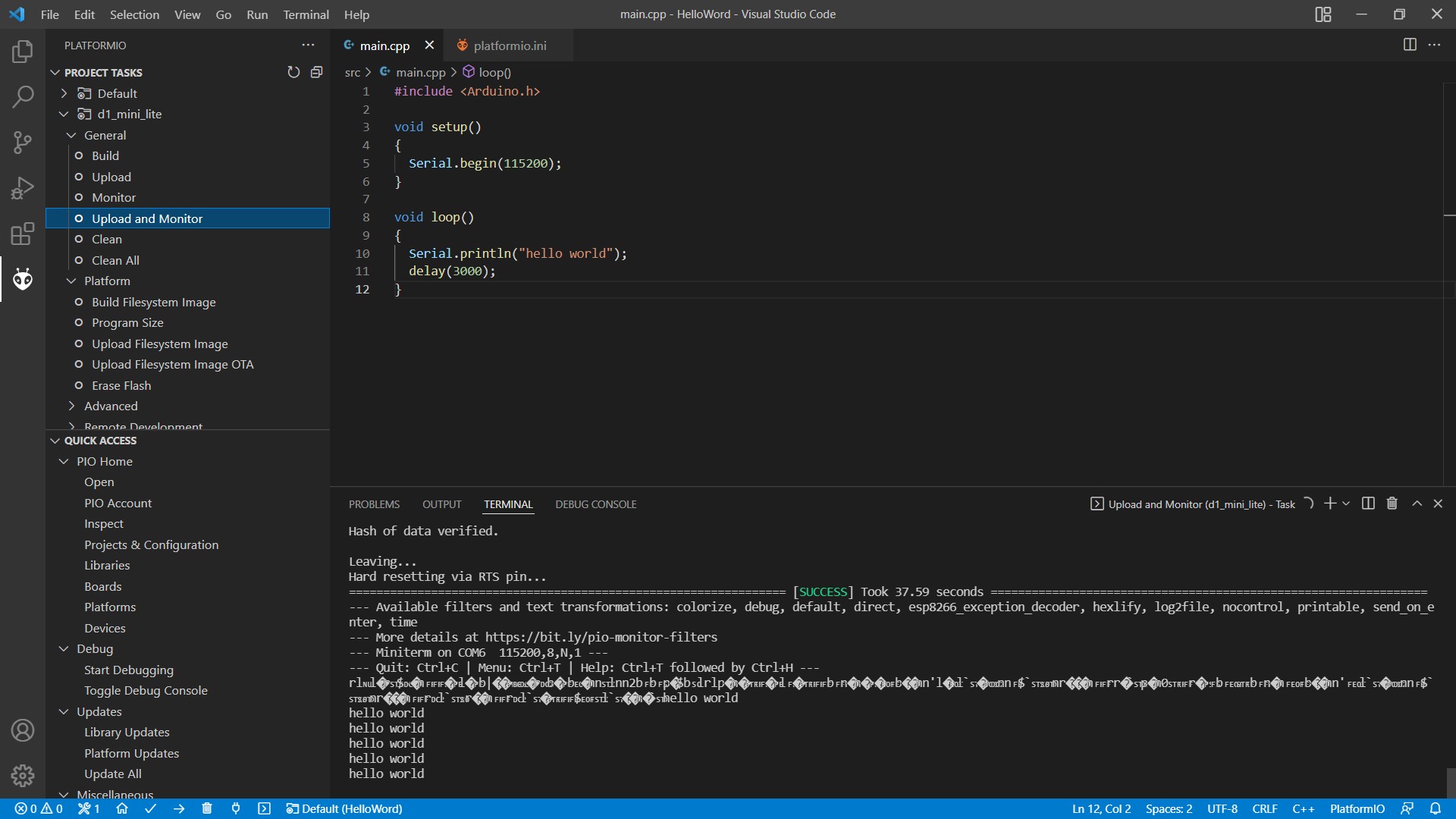Screen dimensions: 1456x819
Task: Open the Run and Debug view
Action: 23,187
